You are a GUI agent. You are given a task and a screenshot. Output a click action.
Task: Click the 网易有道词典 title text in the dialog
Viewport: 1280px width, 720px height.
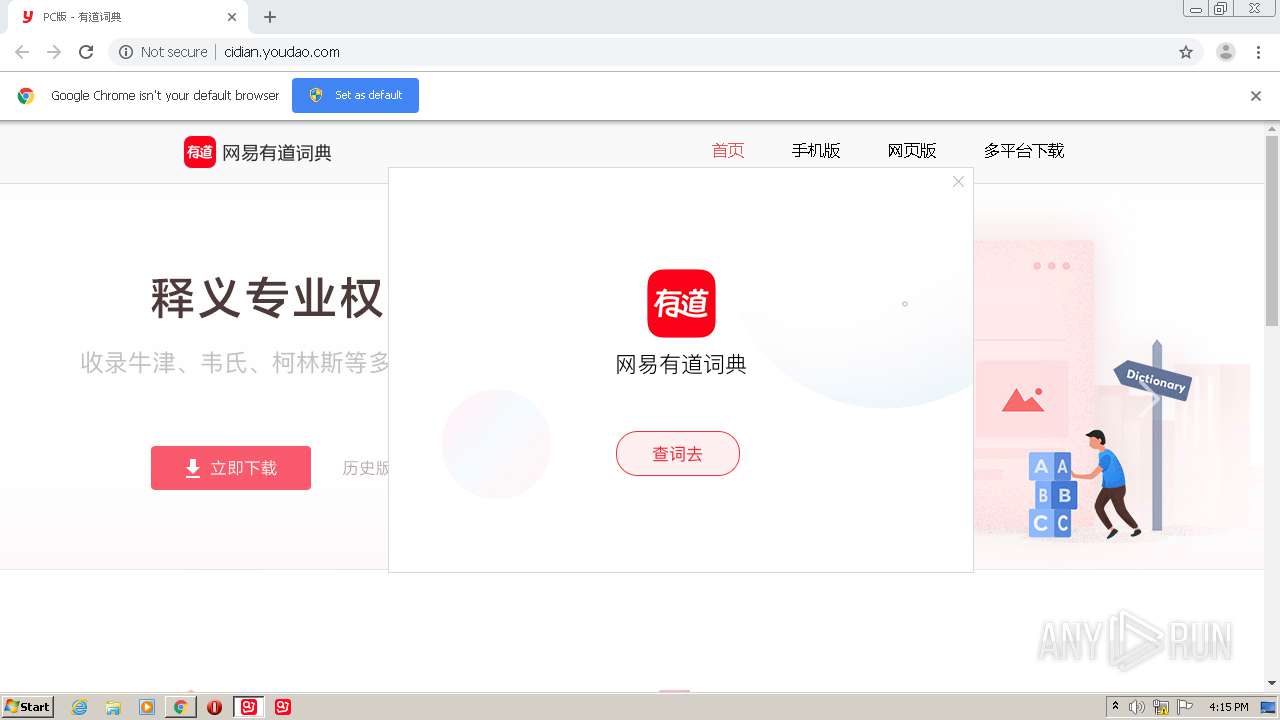click(681, 364)
